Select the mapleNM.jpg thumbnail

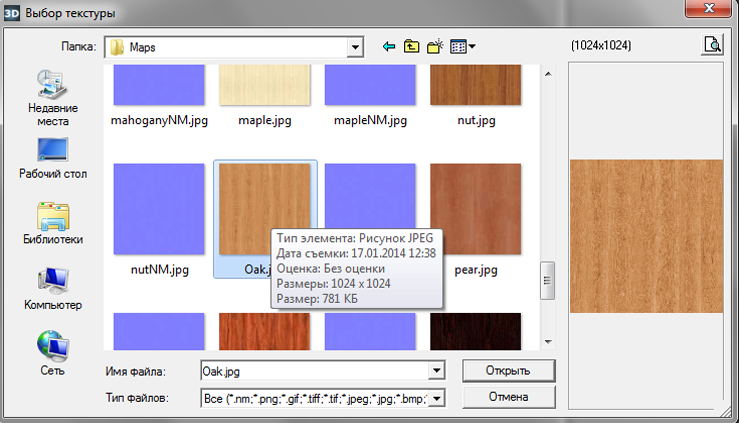click(x=370, y=85)
